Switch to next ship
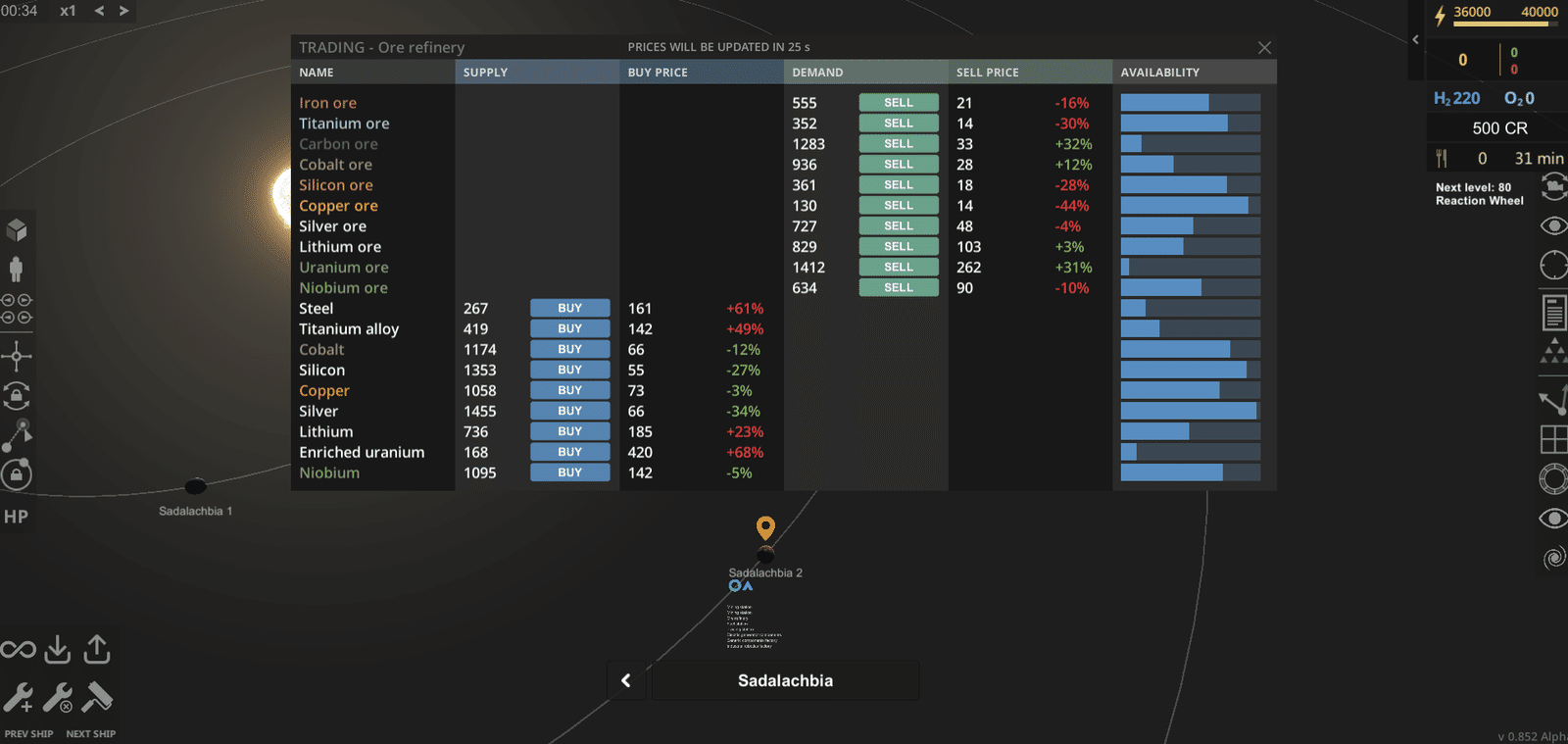Viewport: 1568px width, 744px height. pyautogui.click(x=91, y=733)
